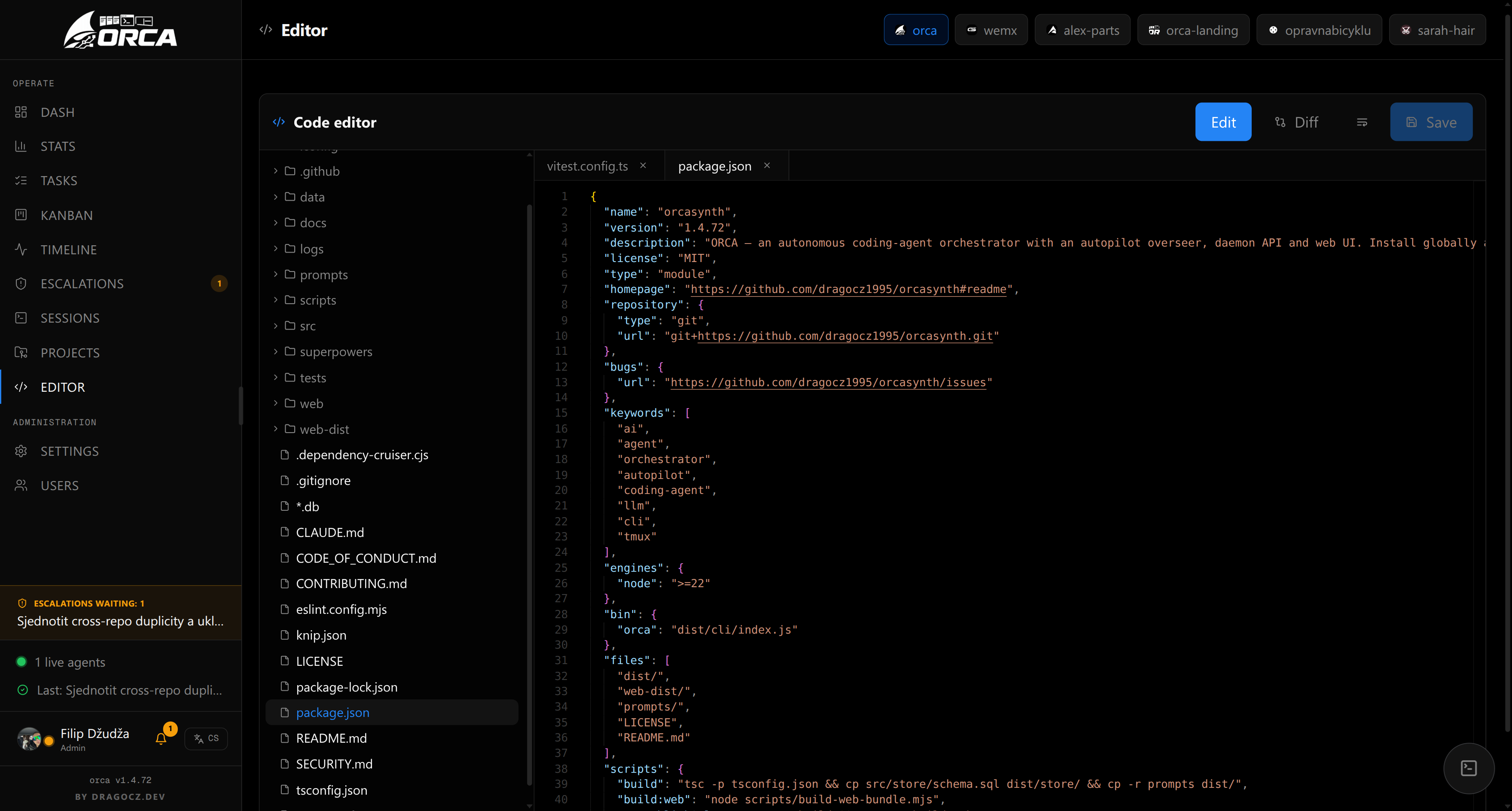The image size is (1512, 811).
Task: Open the STATS page
Action: [120, 146]
